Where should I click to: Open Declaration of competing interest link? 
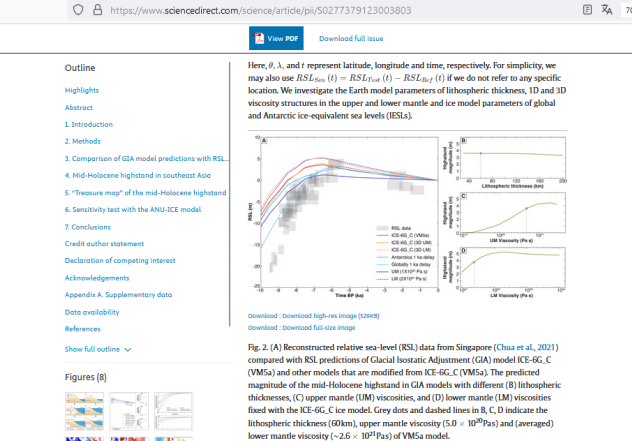120,261
